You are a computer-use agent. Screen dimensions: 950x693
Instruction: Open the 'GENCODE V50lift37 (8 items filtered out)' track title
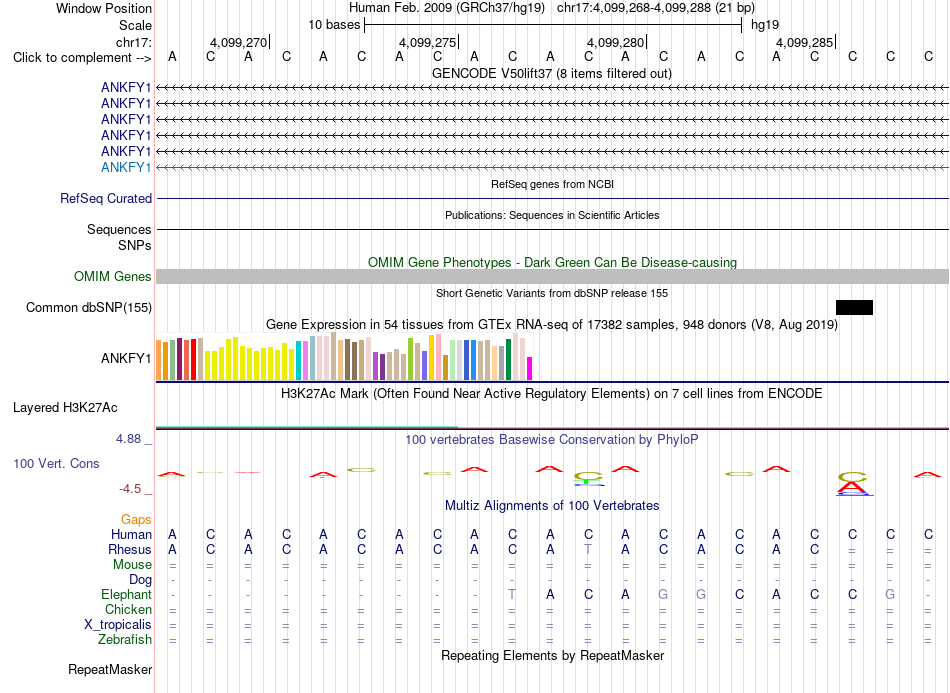(552, 73)
